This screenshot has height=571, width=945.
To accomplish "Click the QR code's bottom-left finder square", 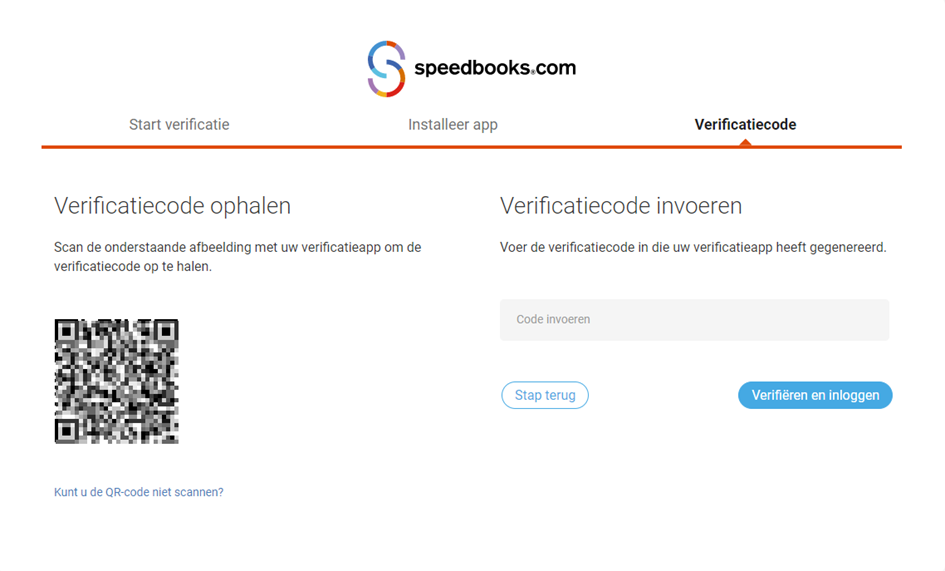I will [x=68, y=429].
